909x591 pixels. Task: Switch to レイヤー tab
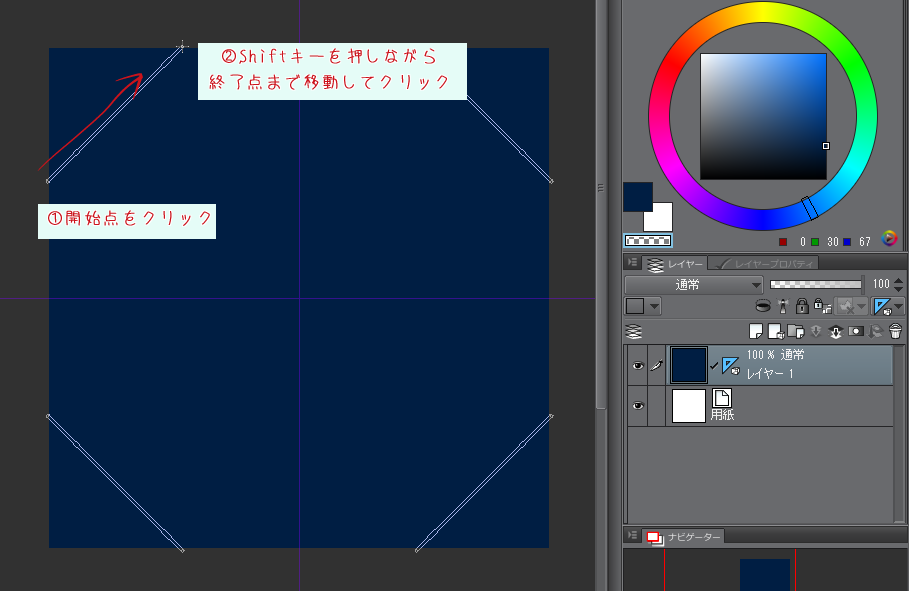[675, 264]
